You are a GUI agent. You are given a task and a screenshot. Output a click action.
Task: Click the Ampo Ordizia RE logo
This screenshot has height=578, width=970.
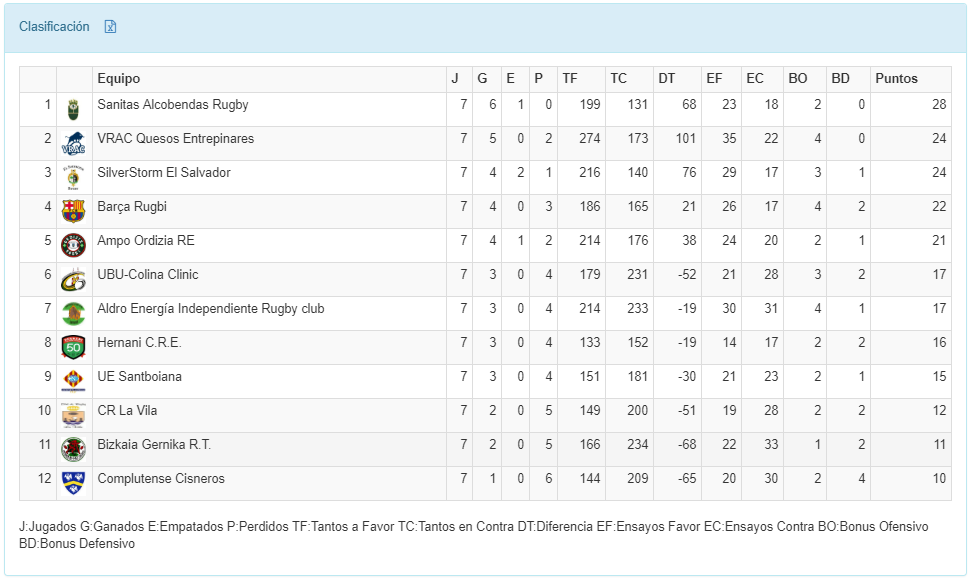pos(73,245)
